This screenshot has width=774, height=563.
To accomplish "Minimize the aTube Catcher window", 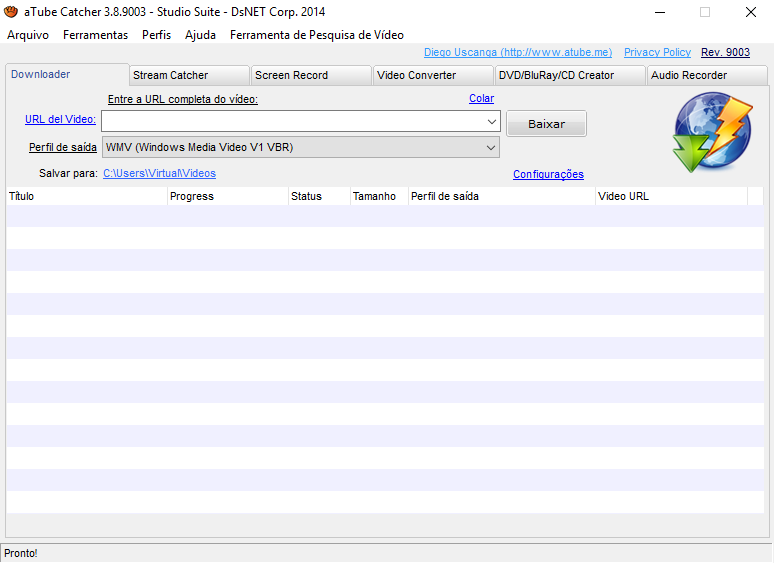I will point(660,12).
